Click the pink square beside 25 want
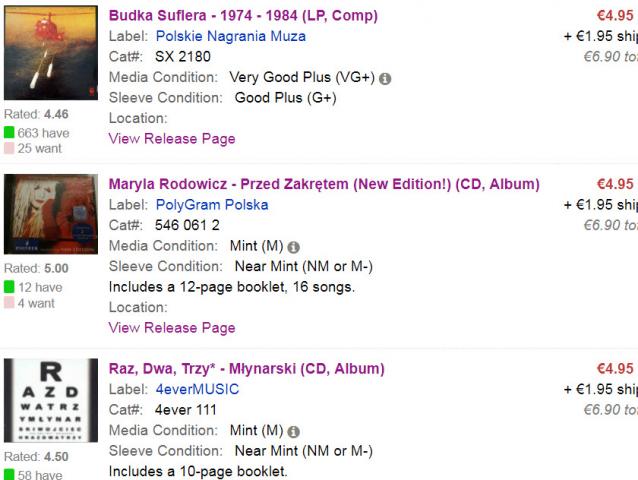 [x=9, y=149]
